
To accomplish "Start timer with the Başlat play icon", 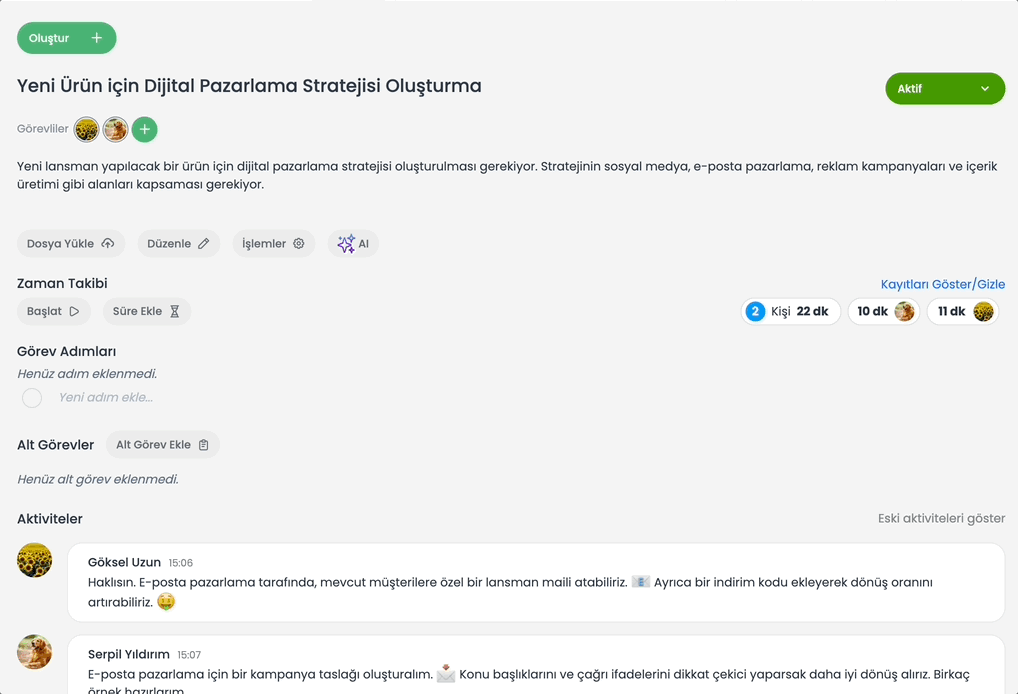I will coord(75,311).
